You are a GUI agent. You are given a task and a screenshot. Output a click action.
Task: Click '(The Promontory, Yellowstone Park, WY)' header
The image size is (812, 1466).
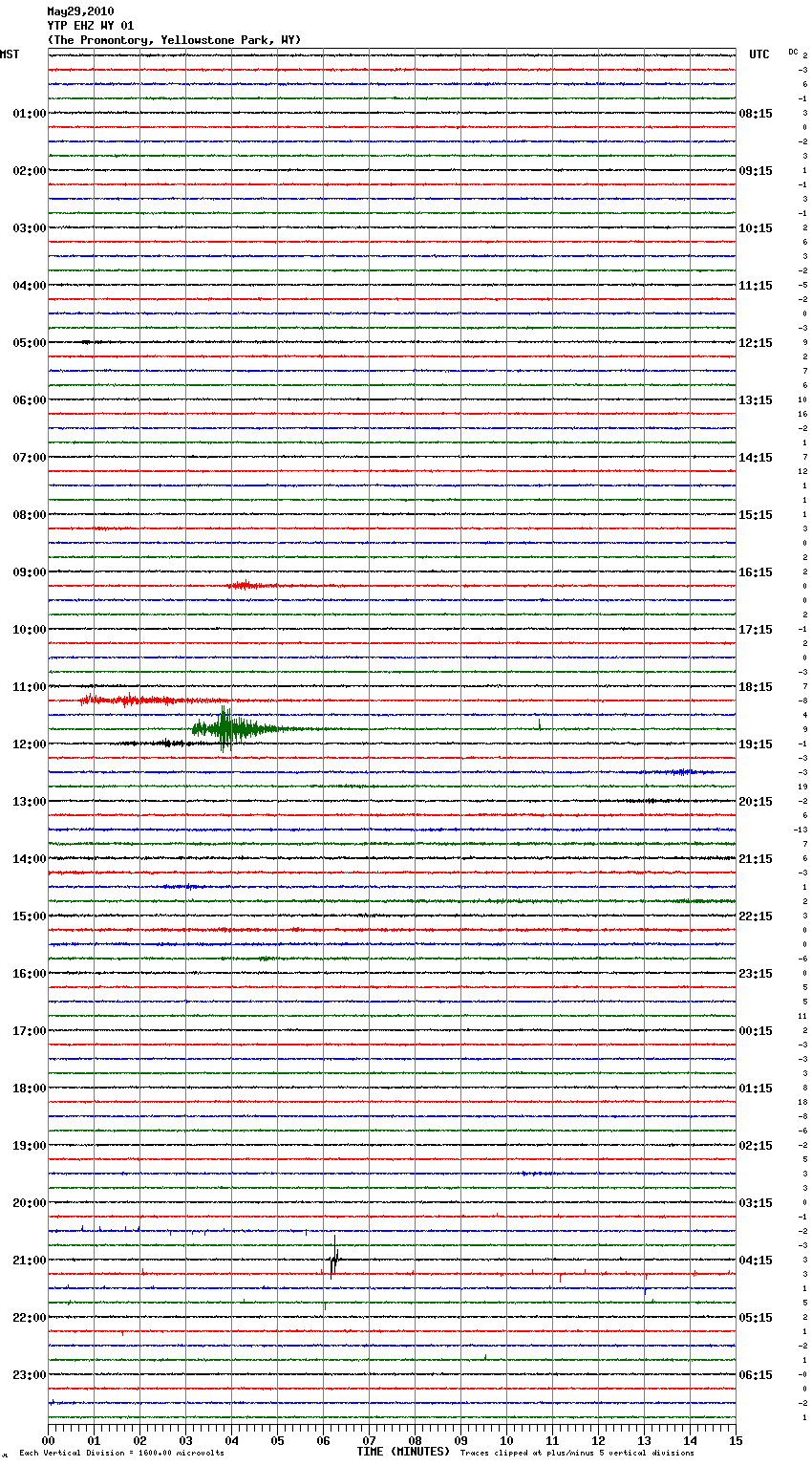[174, 40]
